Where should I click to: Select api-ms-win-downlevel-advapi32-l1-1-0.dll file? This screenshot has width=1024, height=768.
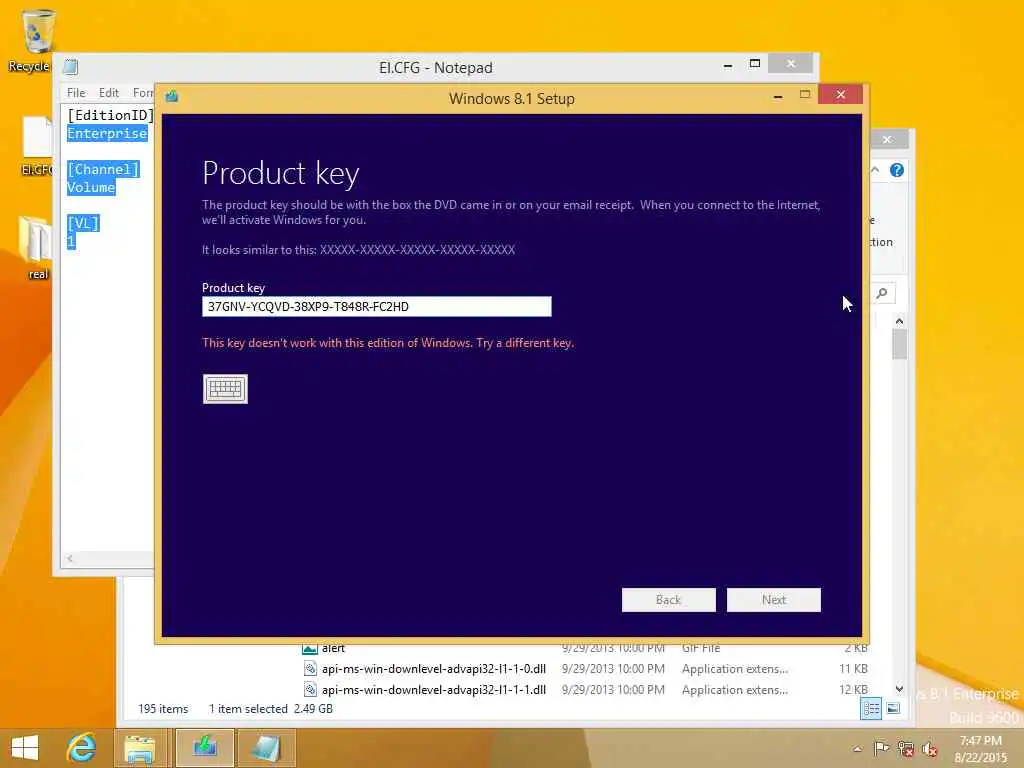tap(434, 669)
